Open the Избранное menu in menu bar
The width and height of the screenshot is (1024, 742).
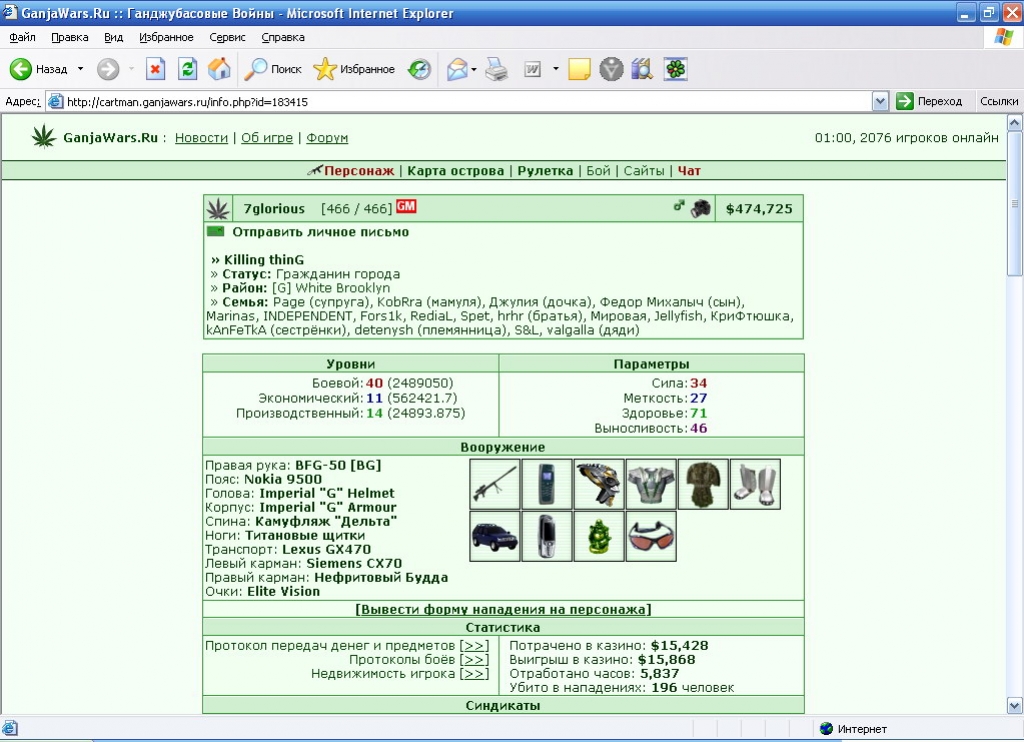point(167,37)
